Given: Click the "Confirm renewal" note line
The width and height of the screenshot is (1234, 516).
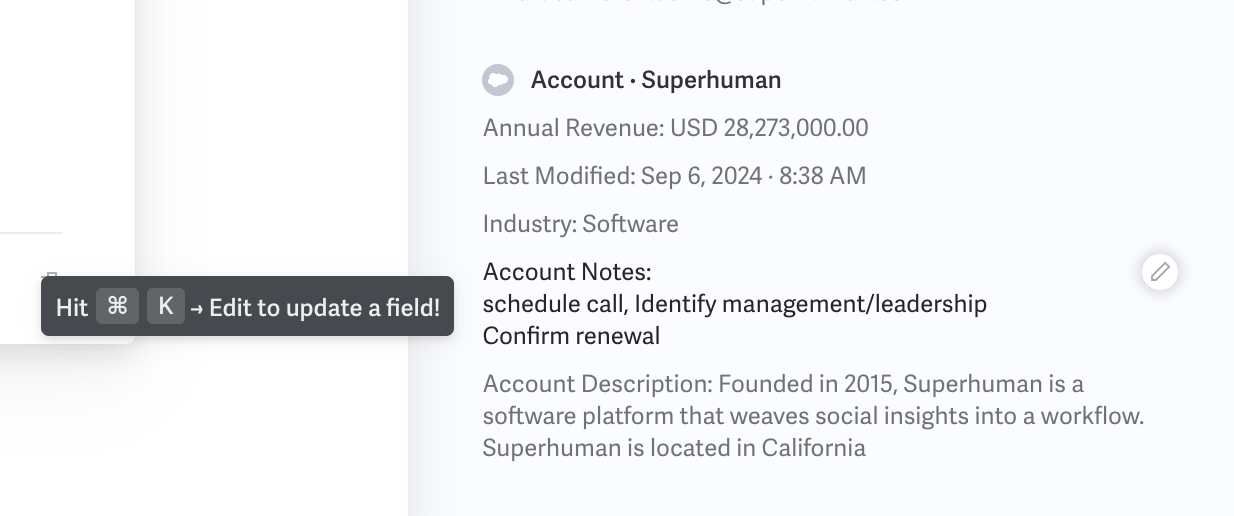Looking at the screenshot, I should 571,336.
